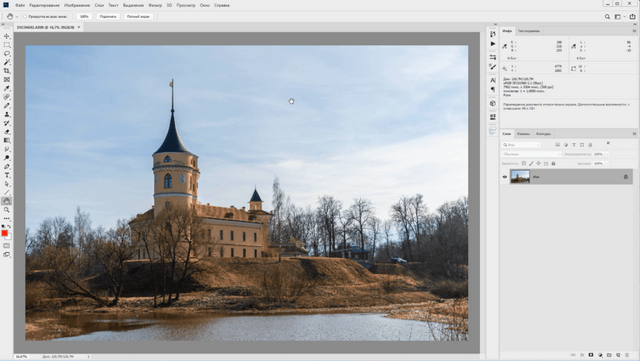Select the Type tool

pos(7,175)
